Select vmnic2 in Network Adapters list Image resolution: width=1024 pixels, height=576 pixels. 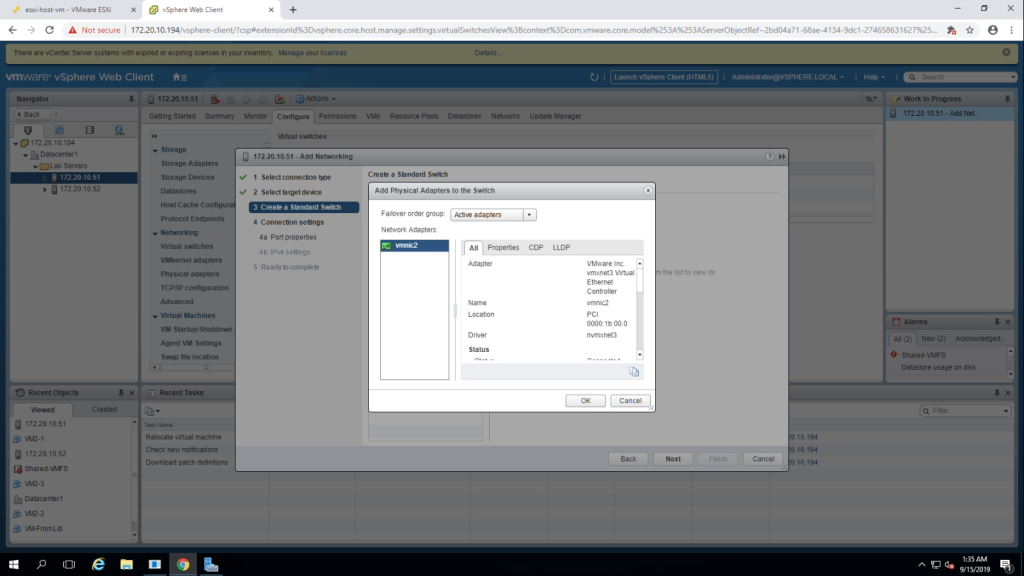(x=409, y=245)
